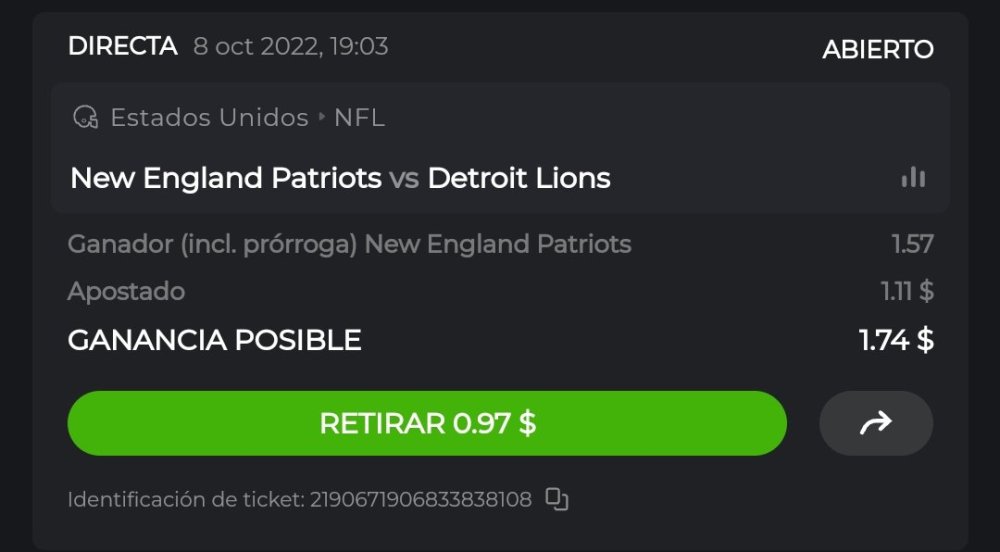
Task: Click the GANANCIA POSIBLE label
Action: click(214, 340)
